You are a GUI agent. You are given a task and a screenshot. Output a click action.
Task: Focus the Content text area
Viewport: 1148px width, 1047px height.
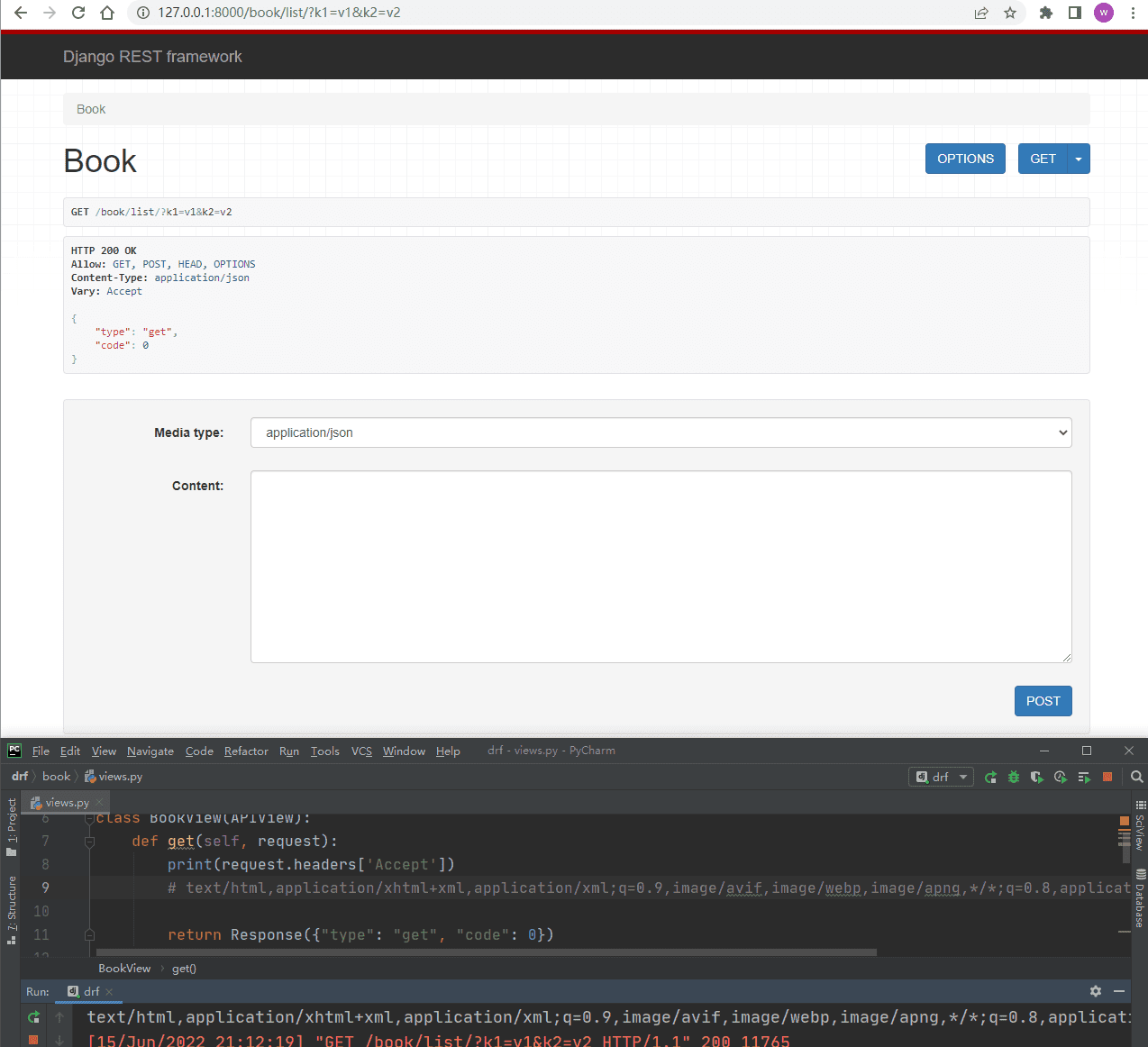[661, 567]
